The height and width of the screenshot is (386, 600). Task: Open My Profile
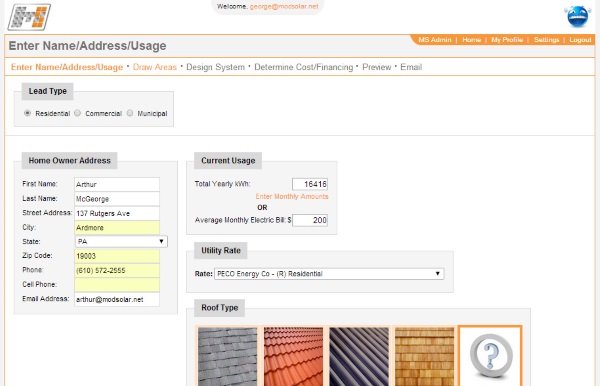(x=507, y=40)
